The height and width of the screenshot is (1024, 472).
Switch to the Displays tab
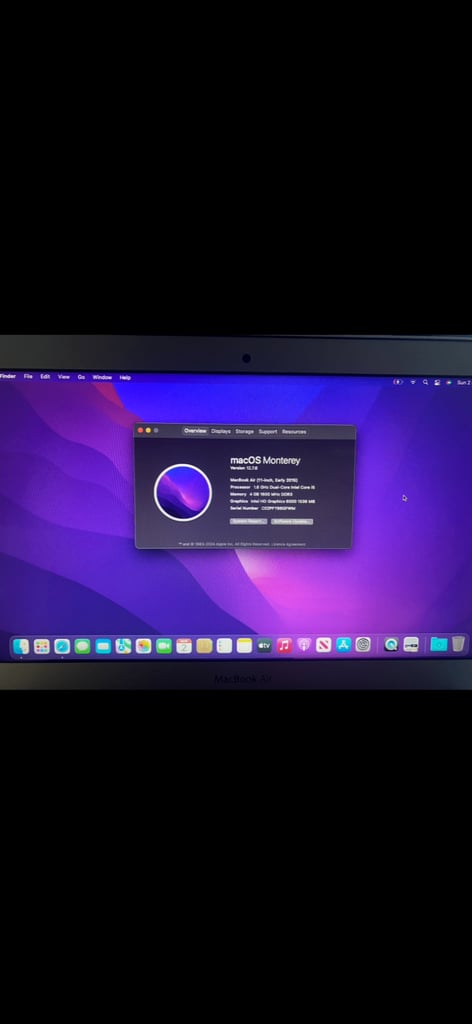[x=221, y=431]
